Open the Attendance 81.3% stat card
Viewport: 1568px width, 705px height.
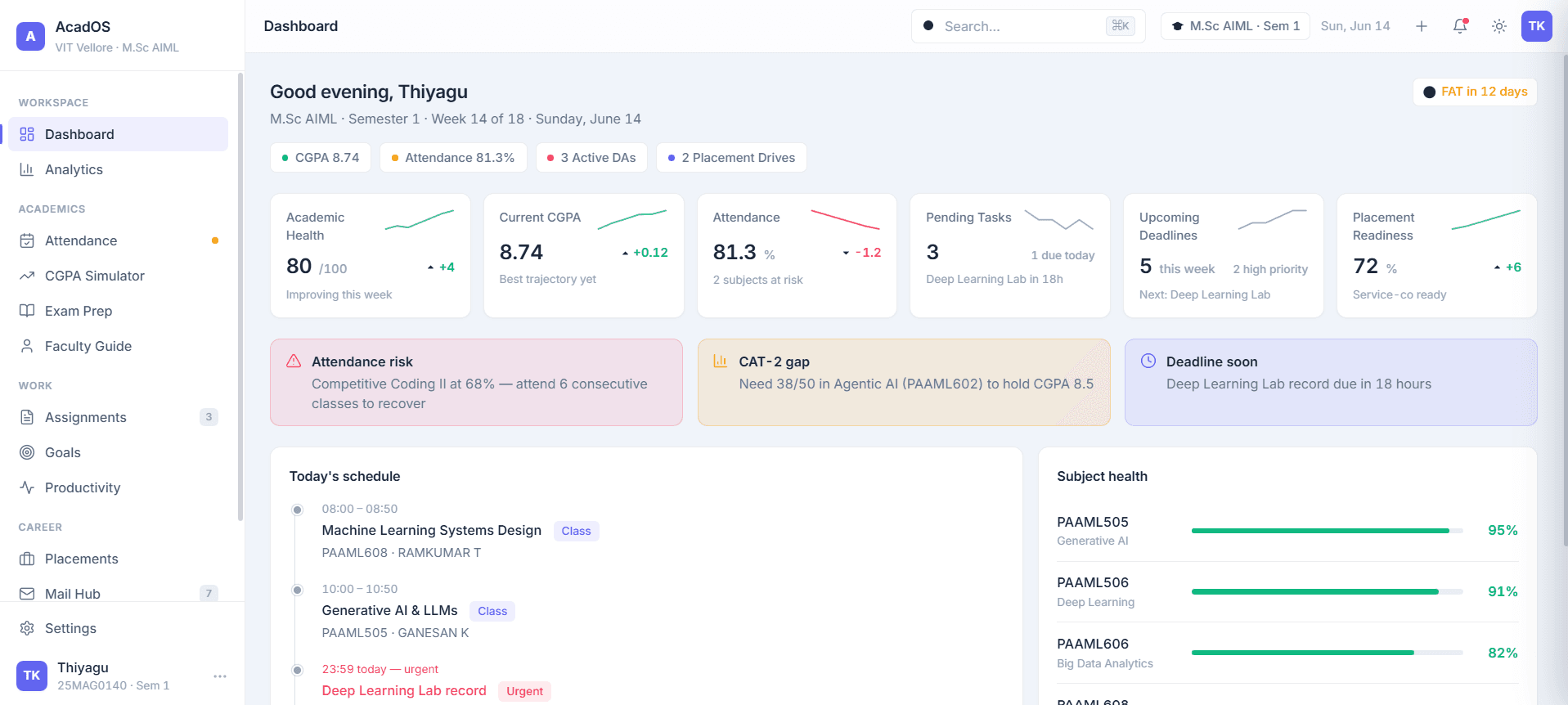(797, 255)
